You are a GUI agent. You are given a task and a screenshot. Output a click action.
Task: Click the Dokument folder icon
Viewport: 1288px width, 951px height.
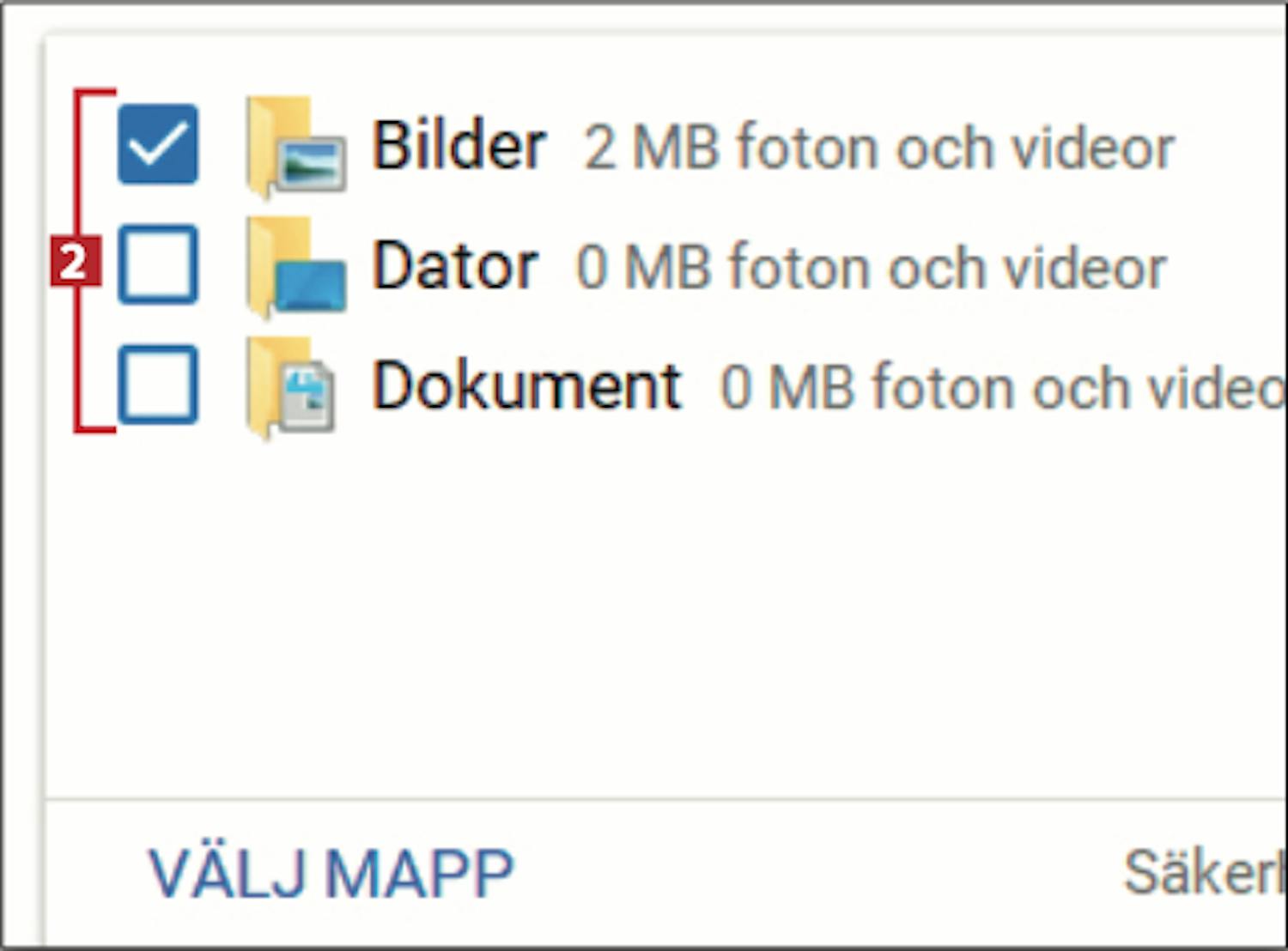[291, 386]
